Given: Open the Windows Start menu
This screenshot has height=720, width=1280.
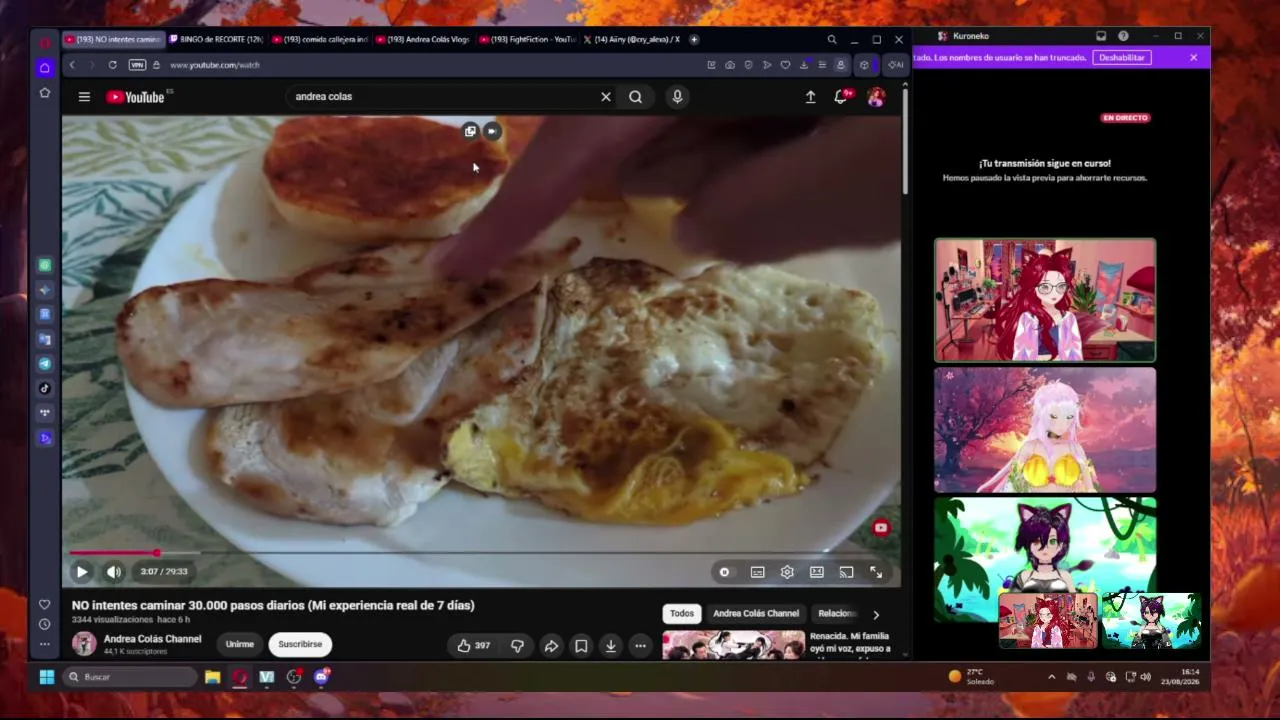Looking at the screenshot, I should [x=47, y=677].
